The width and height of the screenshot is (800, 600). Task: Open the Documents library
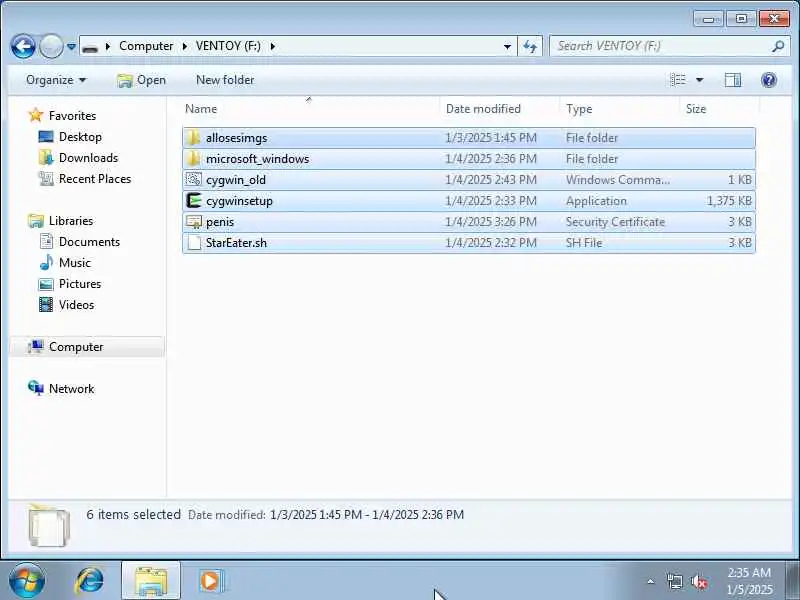tap(89, 241)
